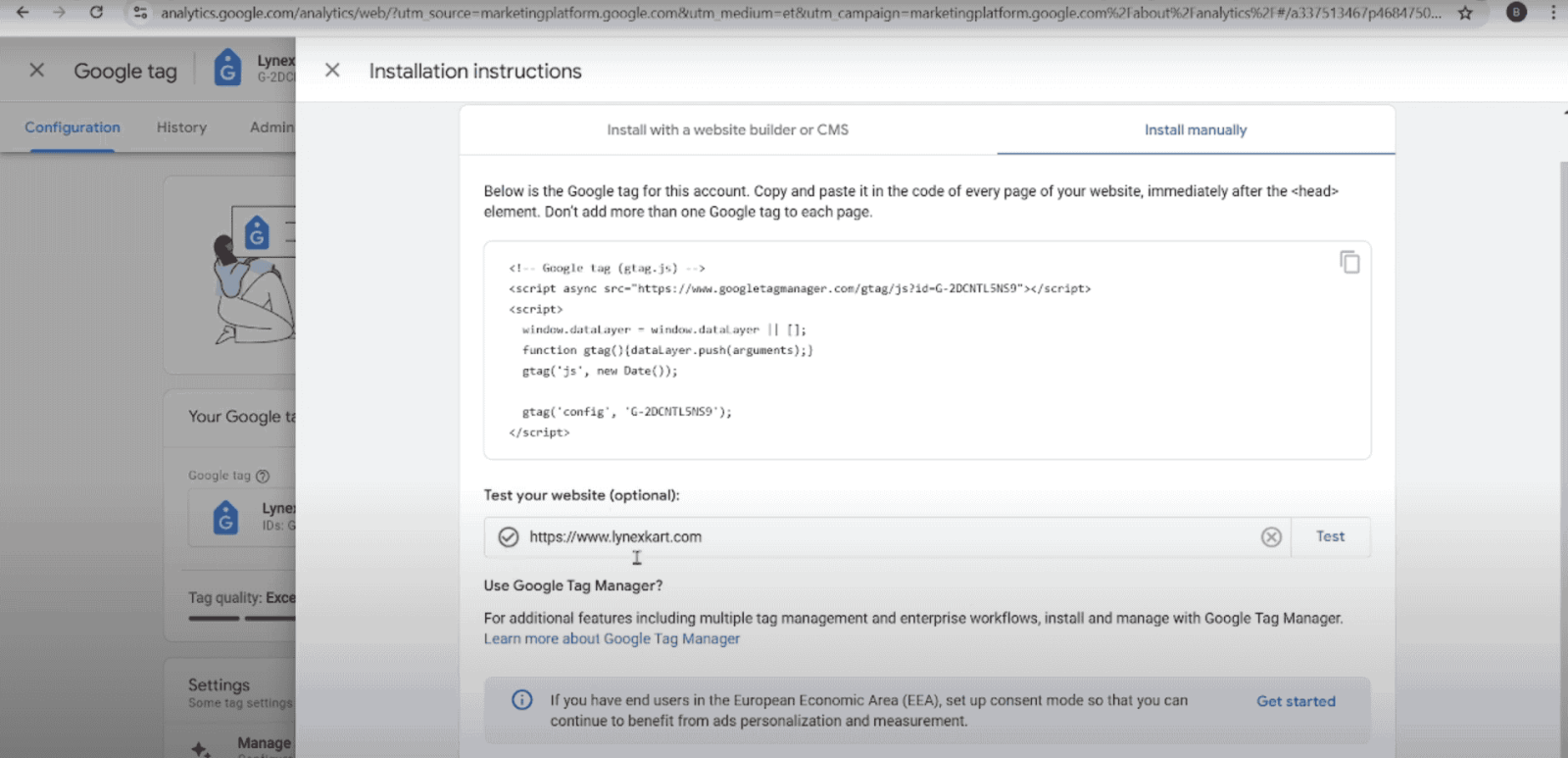Click the Test your website (optional) label
This screenshot has width=1568, height=758.
click(581, 495)
